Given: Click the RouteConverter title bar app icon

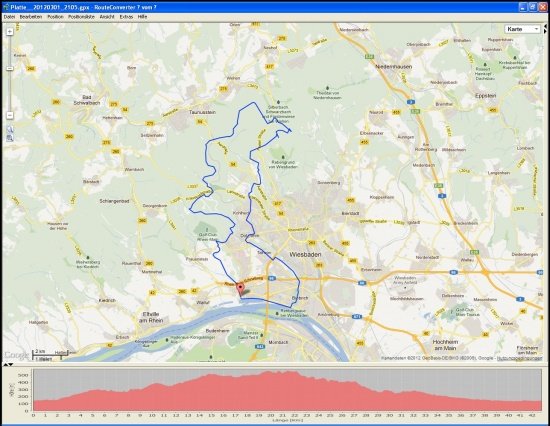Looking at the screenshot, I should point(5,7).
